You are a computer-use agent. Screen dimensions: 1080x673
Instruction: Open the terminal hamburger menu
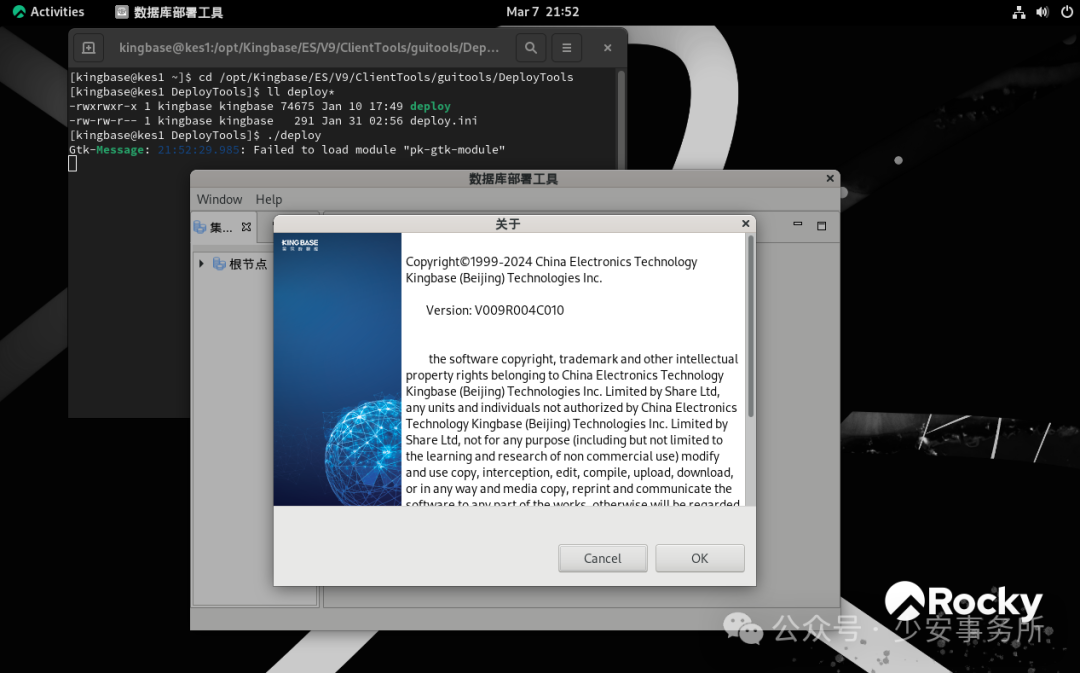(566, 48)
